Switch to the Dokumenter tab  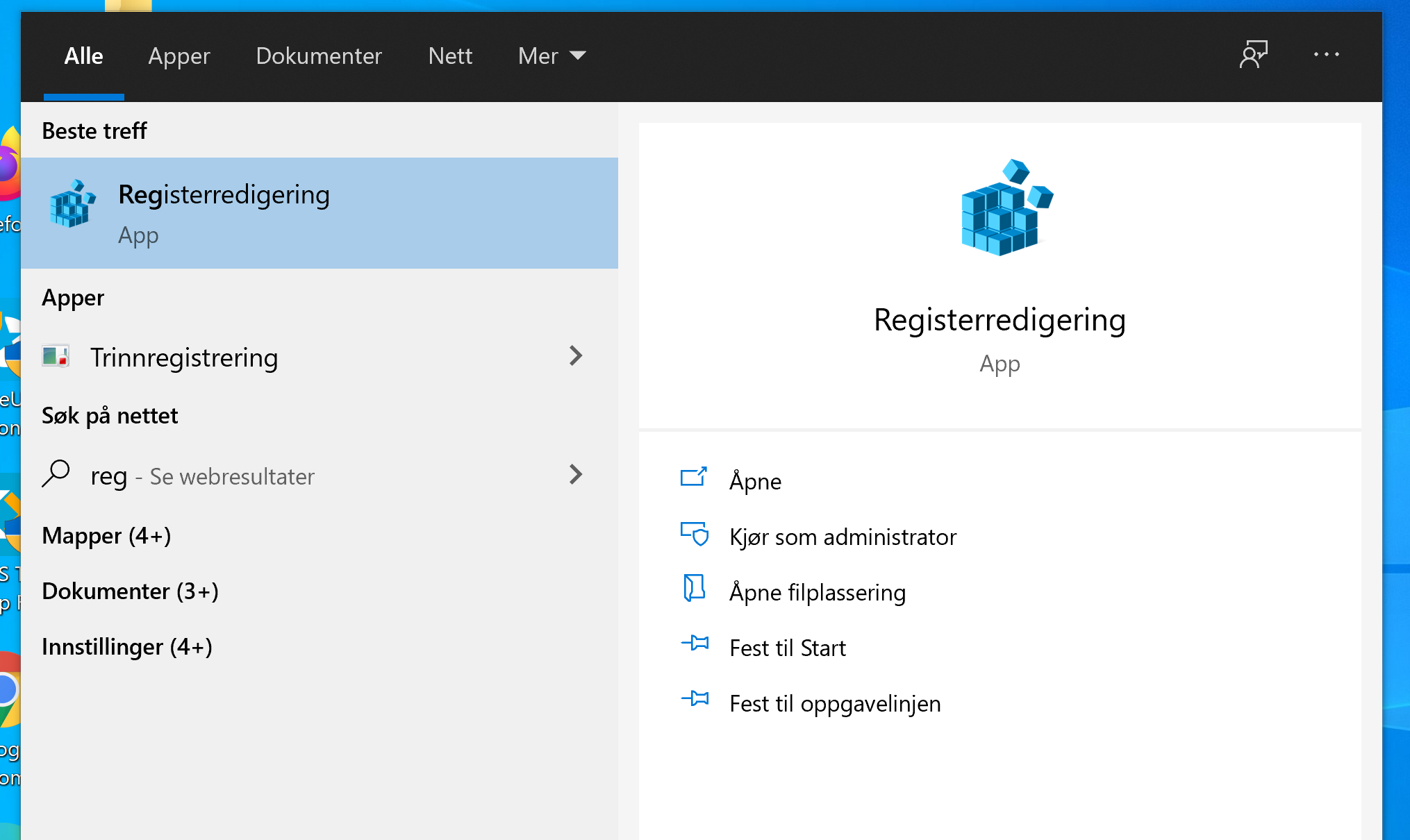319,56
